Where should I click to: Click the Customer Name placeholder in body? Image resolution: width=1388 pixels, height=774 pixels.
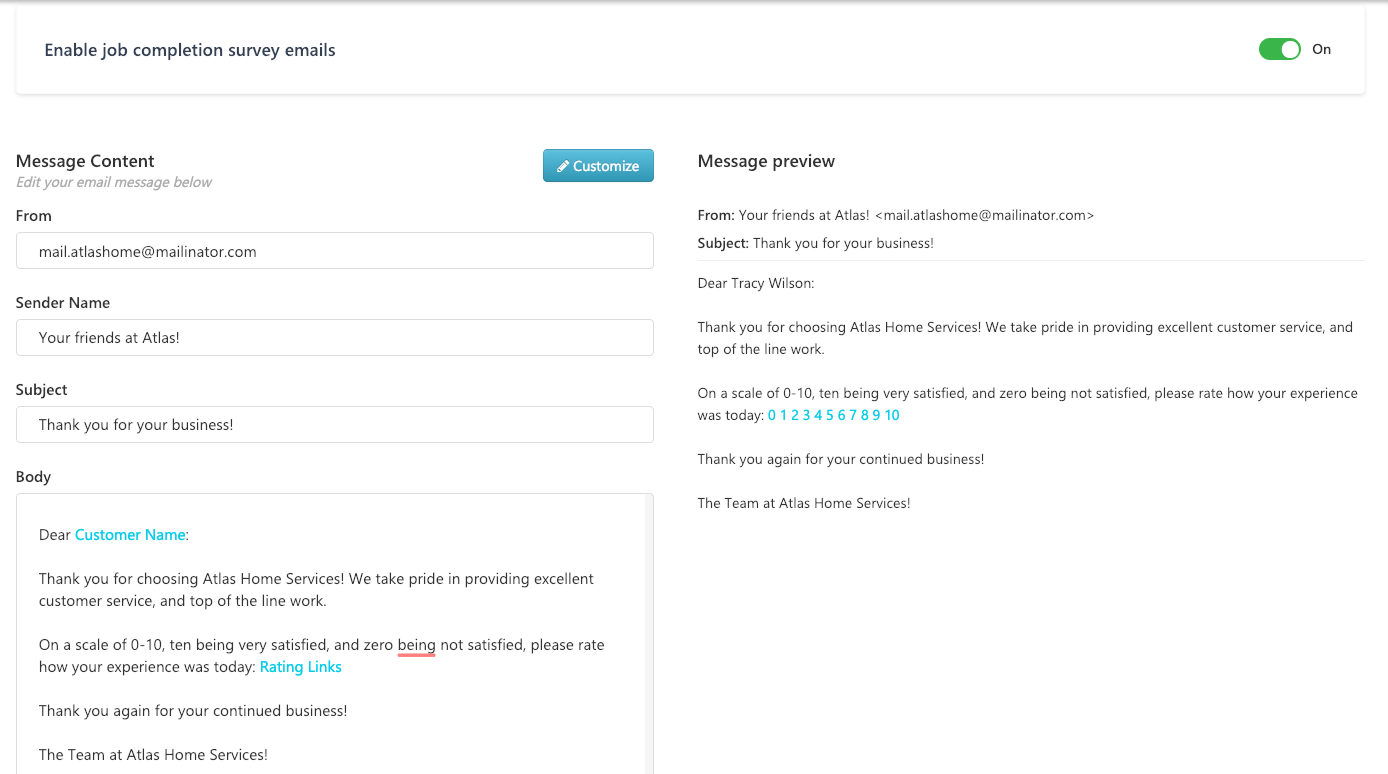(130, 535)
